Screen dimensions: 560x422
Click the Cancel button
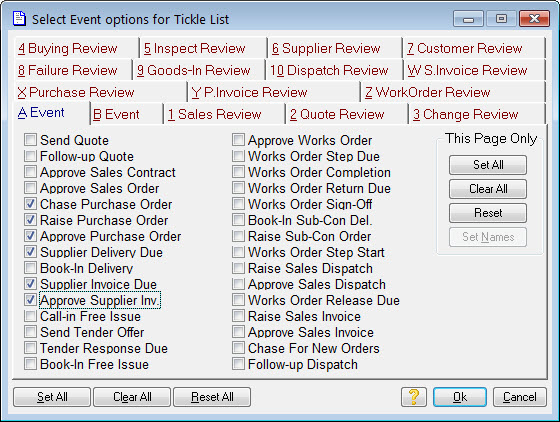[520, 397]
